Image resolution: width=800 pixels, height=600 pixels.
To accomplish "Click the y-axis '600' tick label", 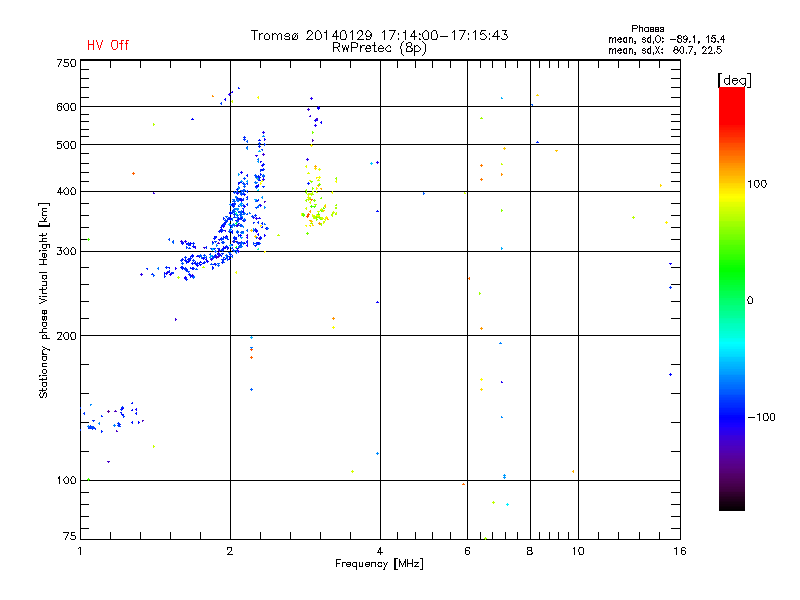I will tap(66, 107).
